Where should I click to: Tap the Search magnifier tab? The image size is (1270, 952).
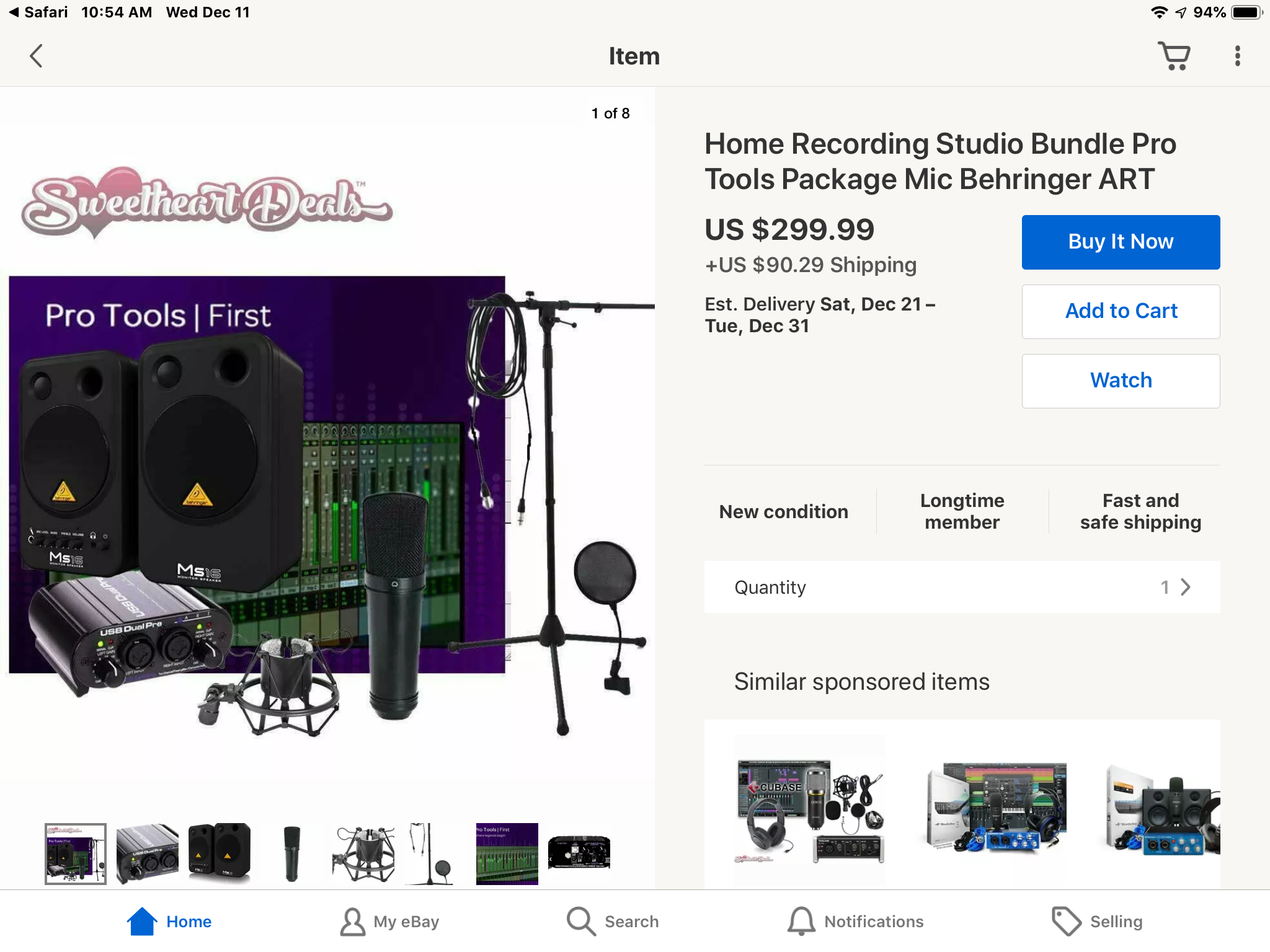point(613,922)
